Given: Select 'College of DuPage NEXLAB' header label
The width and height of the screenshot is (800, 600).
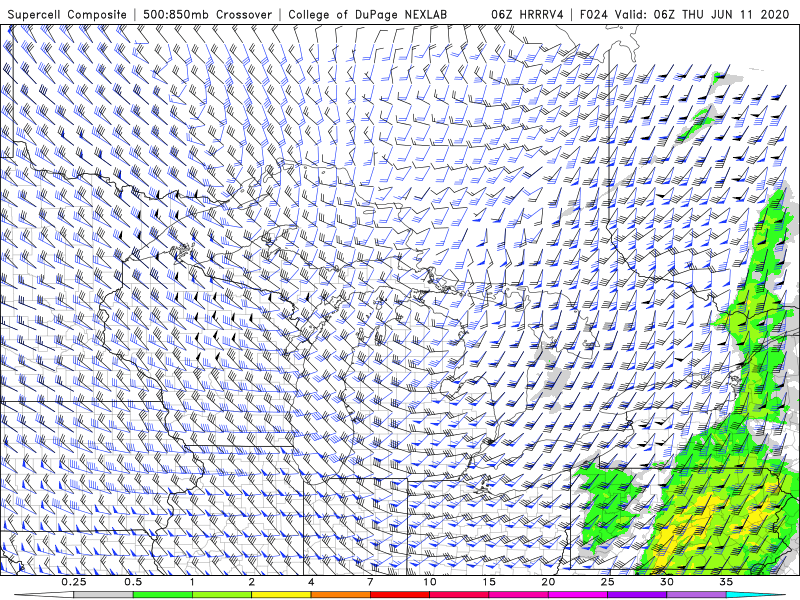Looking at the screenshot, I should click(x=367, y=14).
